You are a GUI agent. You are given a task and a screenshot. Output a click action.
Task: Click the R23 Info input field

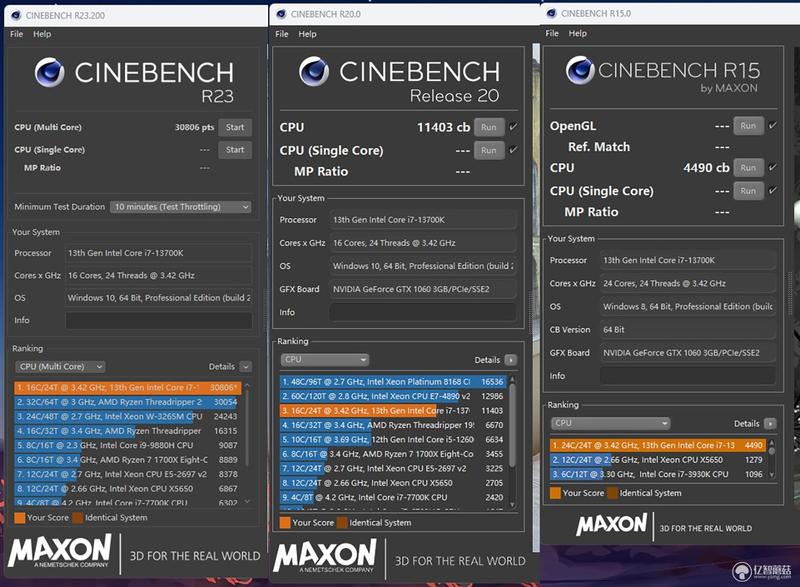(159, 320)
